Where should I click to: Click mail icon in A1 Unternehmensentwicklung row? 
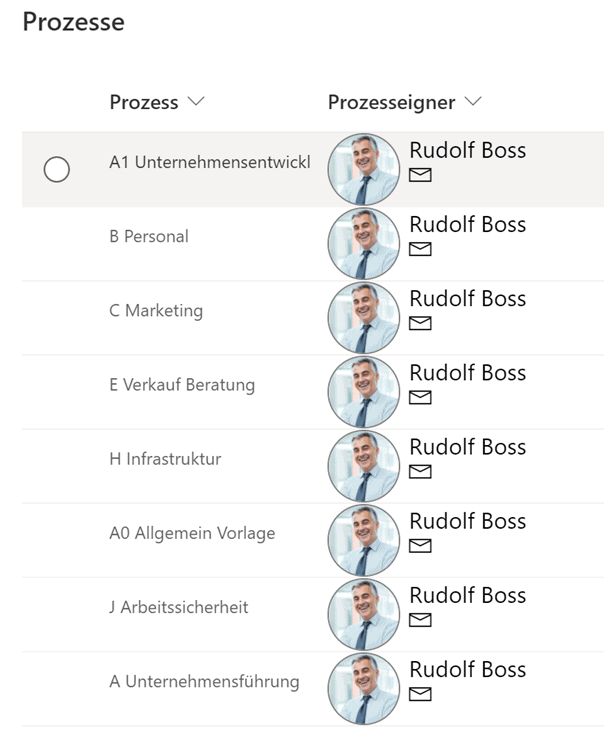pyautogui.click(x=420, y=175)
